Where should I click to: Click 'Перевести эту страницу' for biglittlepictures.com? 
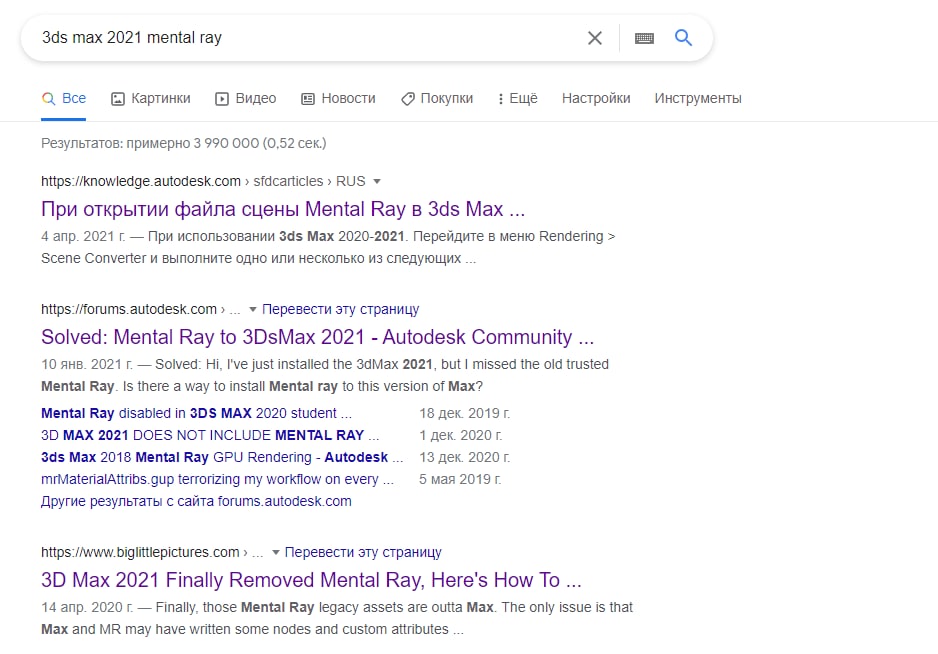pyautogui.click(x=363, y=552)
